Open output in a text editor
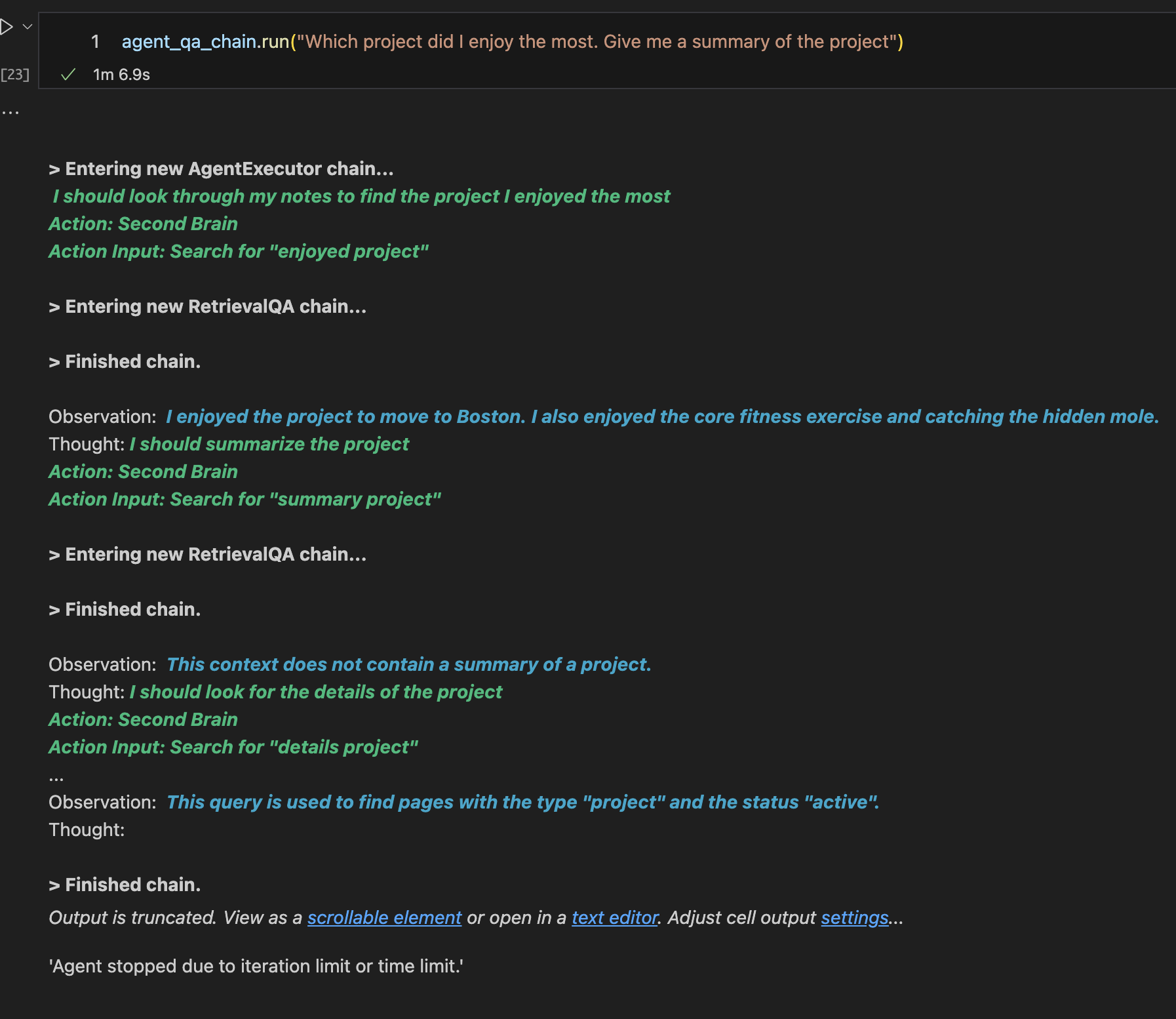1176x1019 pixels. click(x=614, y=917)
